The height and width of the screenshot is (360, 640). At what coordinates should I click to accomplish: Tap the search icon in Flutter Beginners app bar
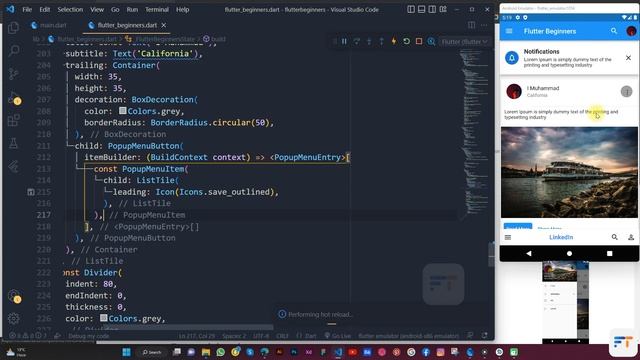[614, 31]
